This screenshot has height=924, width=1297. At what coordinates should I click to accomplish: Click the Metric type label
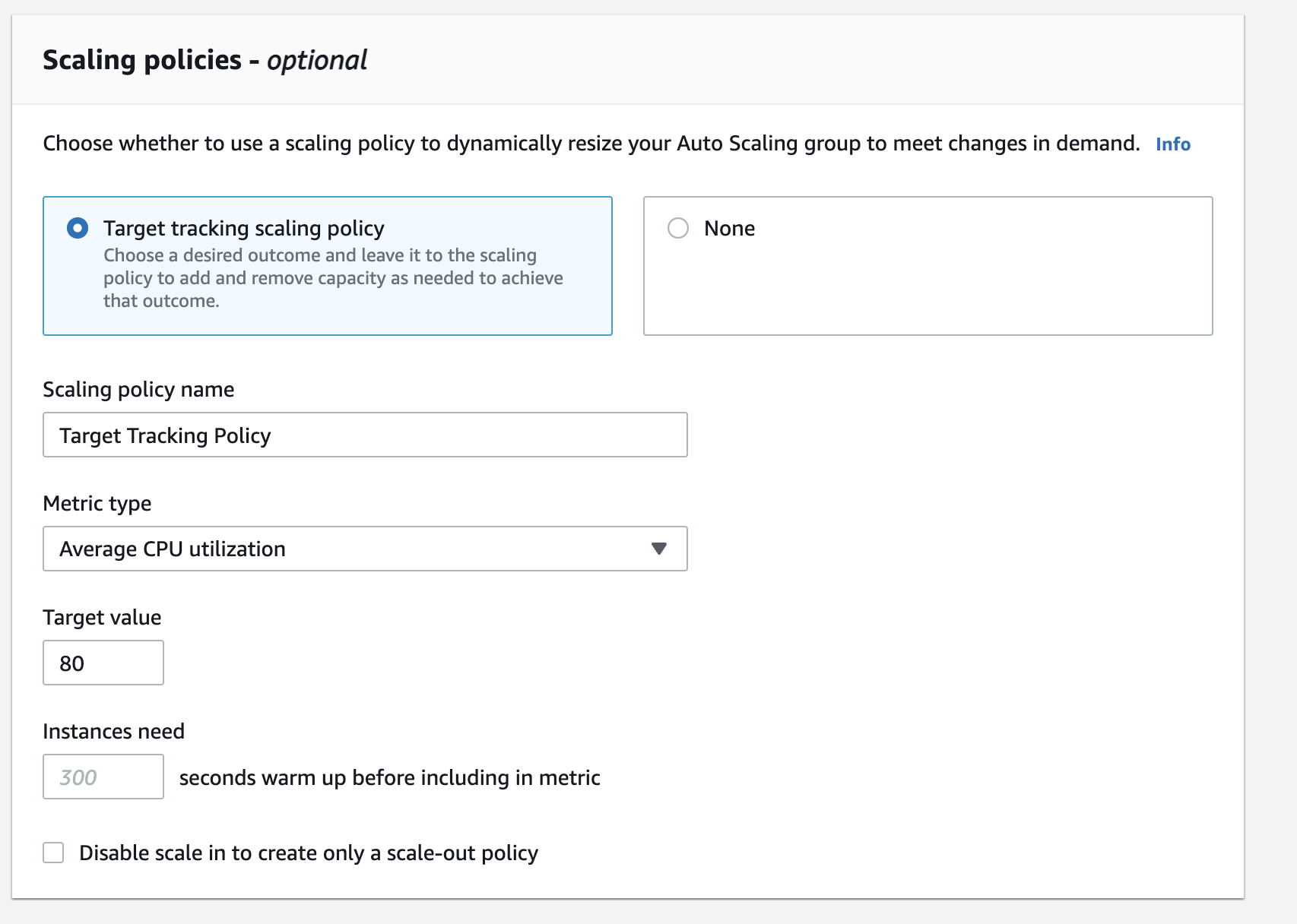[97, 503]
